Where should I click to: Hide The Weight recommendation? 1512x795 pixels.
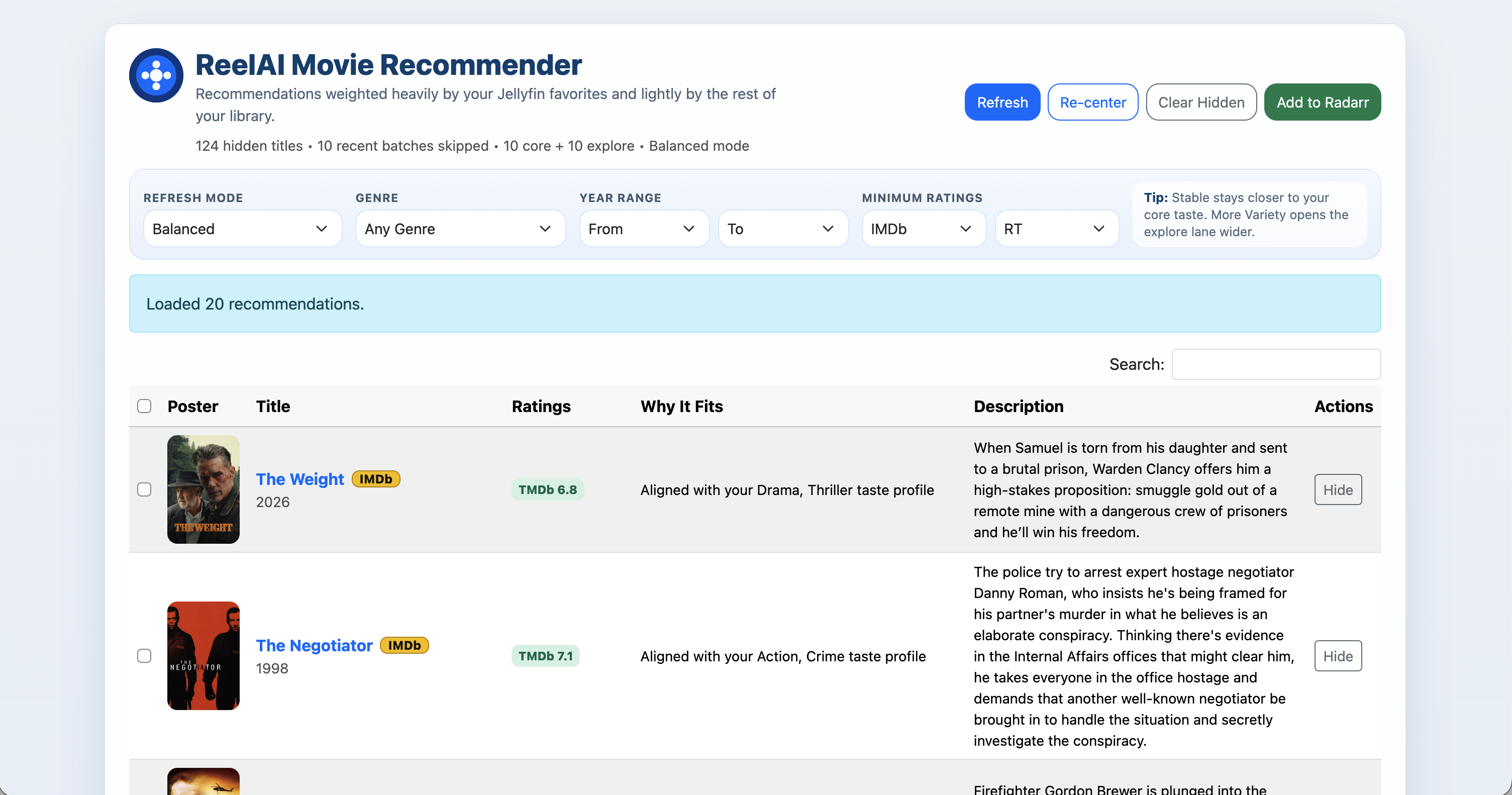(x=1338, y=489)
